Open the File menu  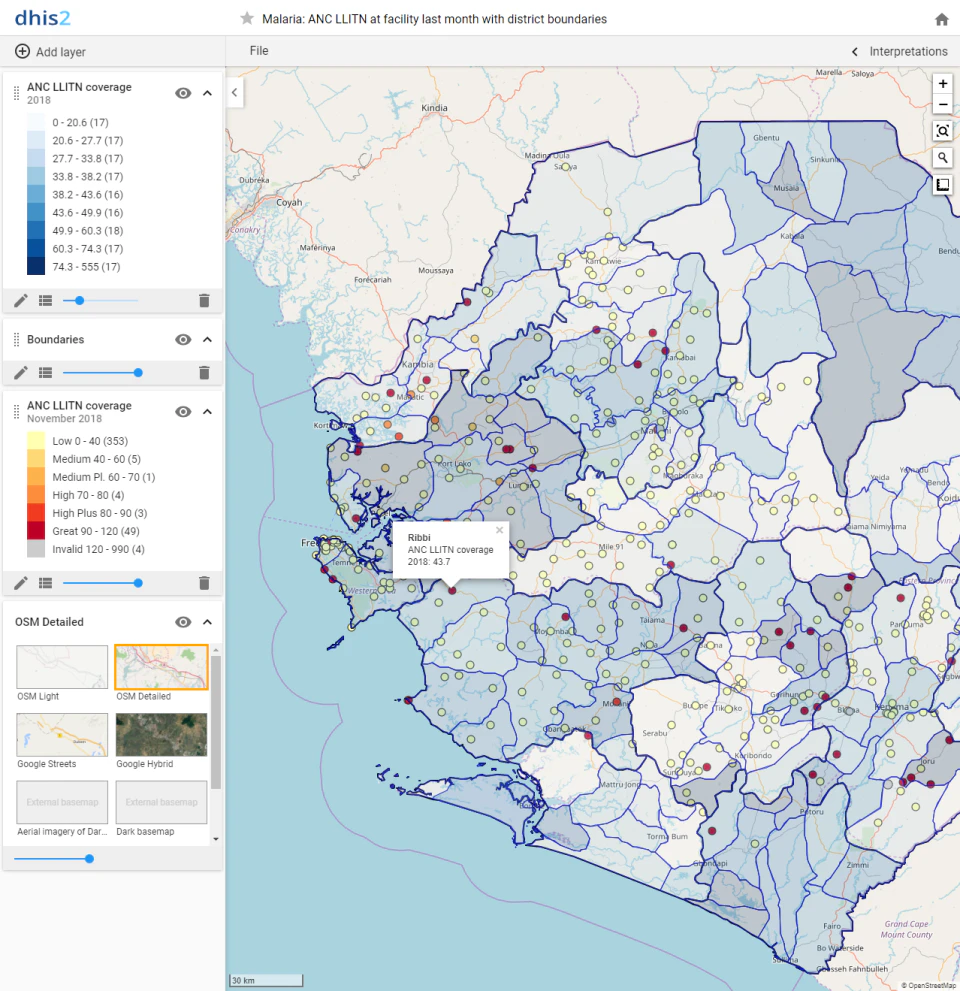259,51
